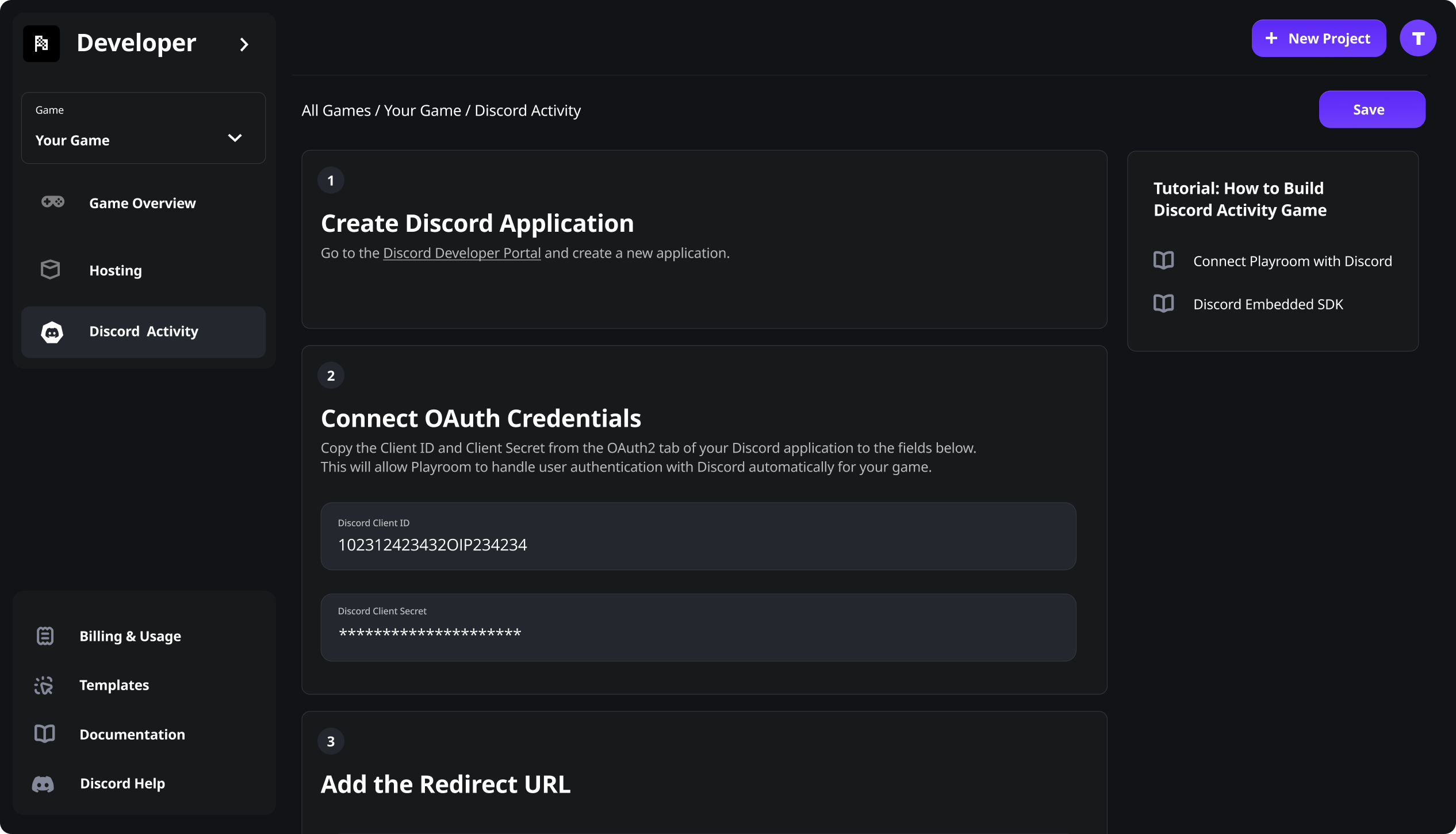Open the user avatar T icon

click(1417, 39)
